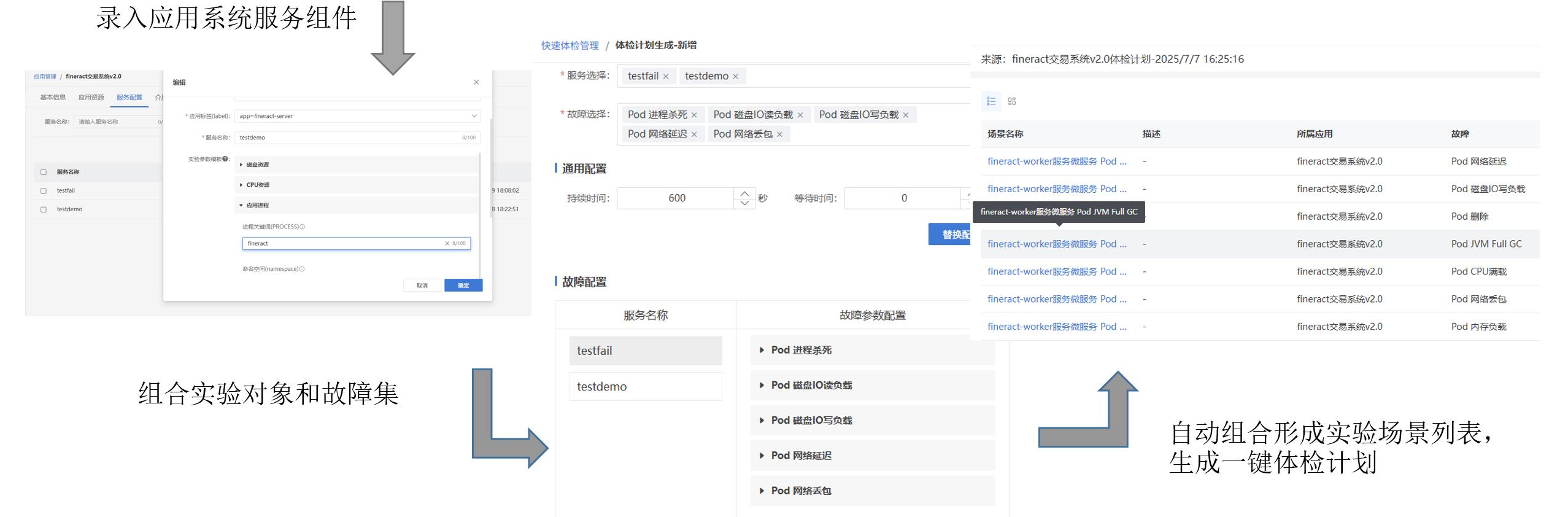Viewport: 1568px width, 517px height.
Task: Tick the checkbox for testfail service row
Action: [44, 191]
